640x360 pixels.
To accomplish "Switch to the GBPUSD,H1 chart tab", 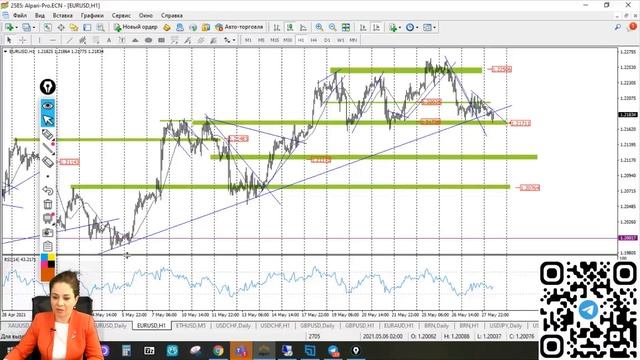I will 359,326.
